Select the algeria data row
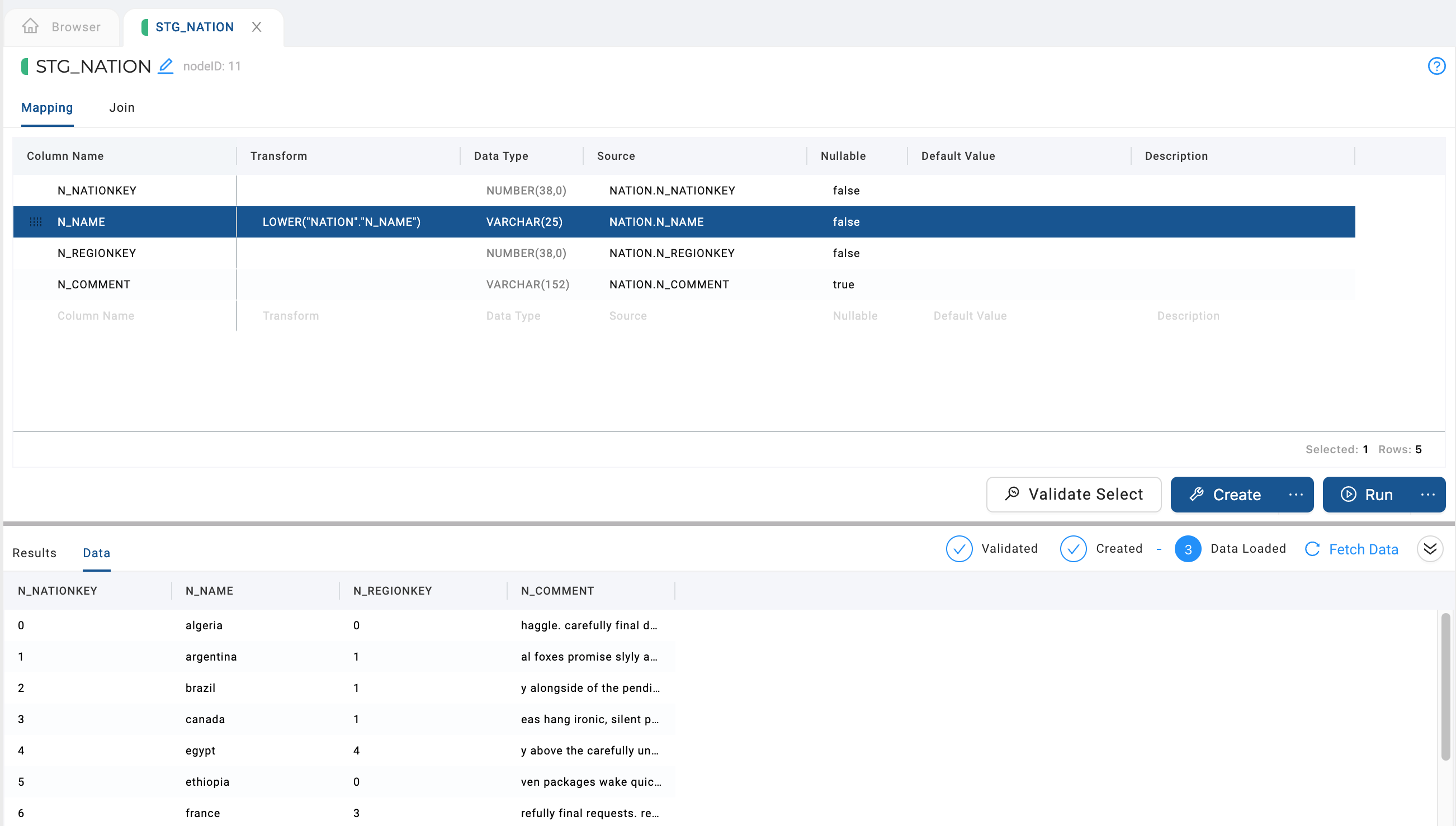Screen dimensions: 1456x826 coord(339,625)
